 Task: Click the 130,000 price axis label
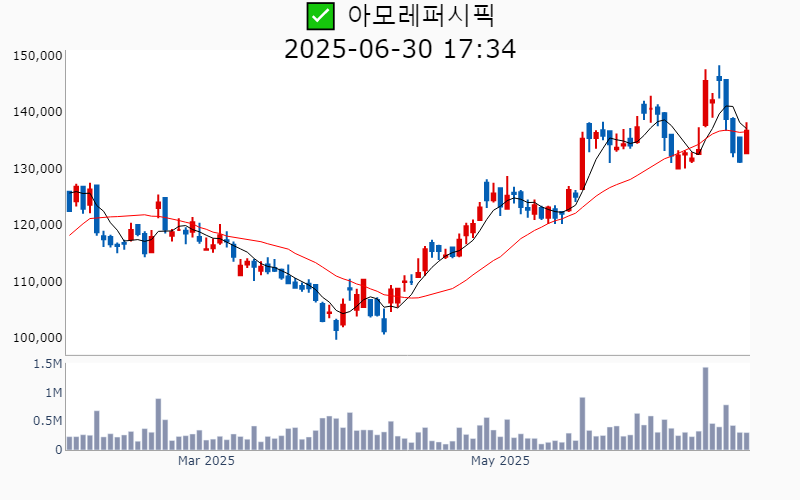(x=38, y=168)
